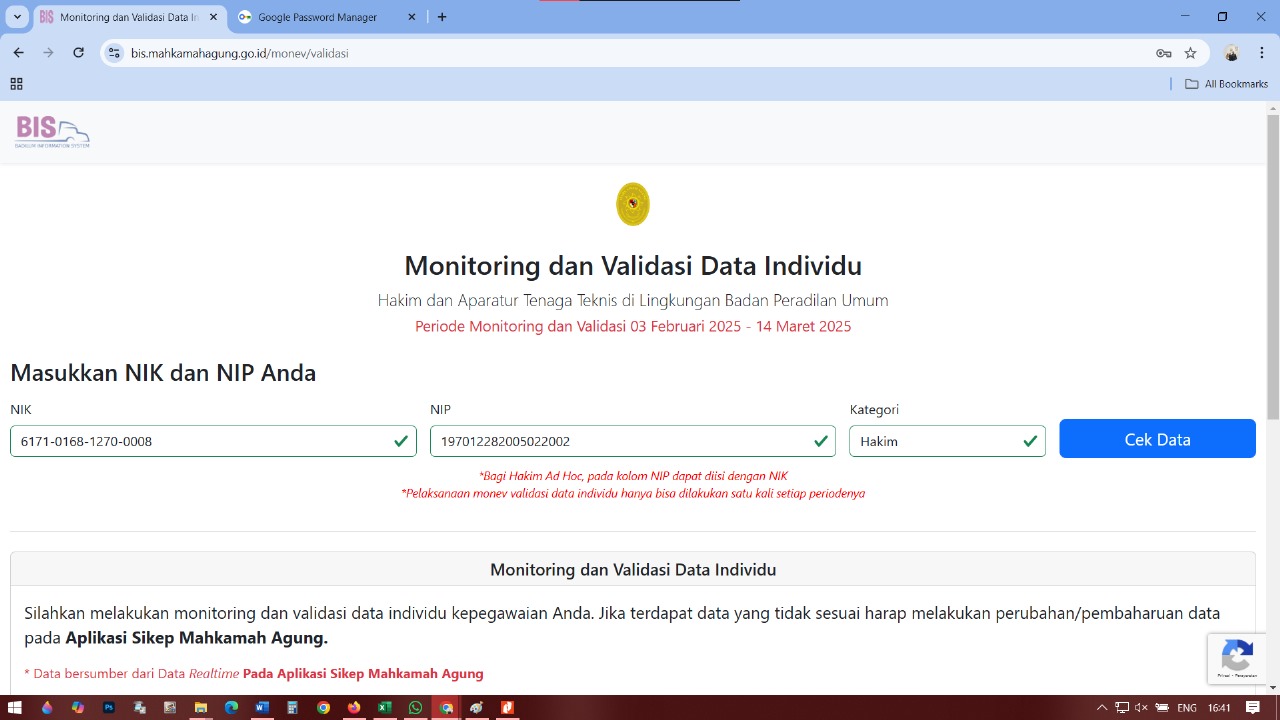Open the All Bookmarks folder
Viewport: 1280px width, 720px height.
pos(1226,84)
